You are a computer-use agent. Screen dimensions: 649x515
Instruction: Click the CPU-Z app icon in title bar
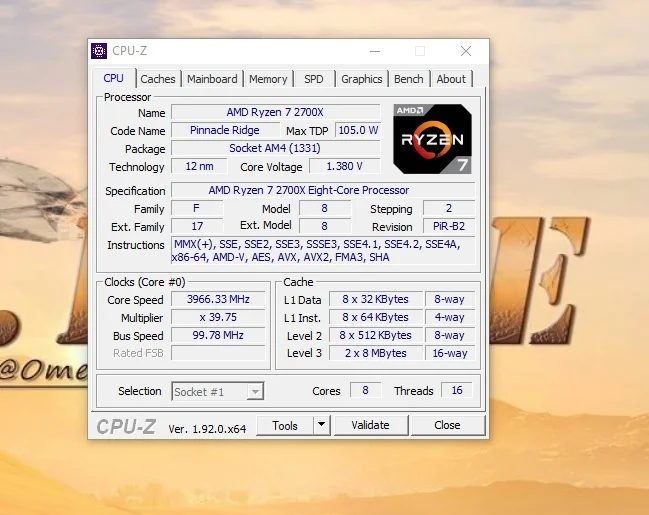[99, 51]
